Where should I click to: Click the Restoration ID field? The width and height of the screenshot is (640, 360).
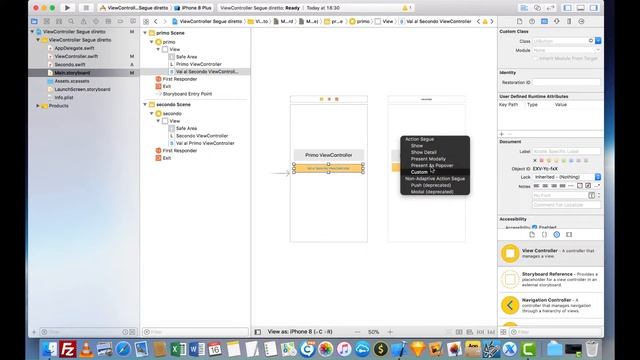(x=567, y=82)
